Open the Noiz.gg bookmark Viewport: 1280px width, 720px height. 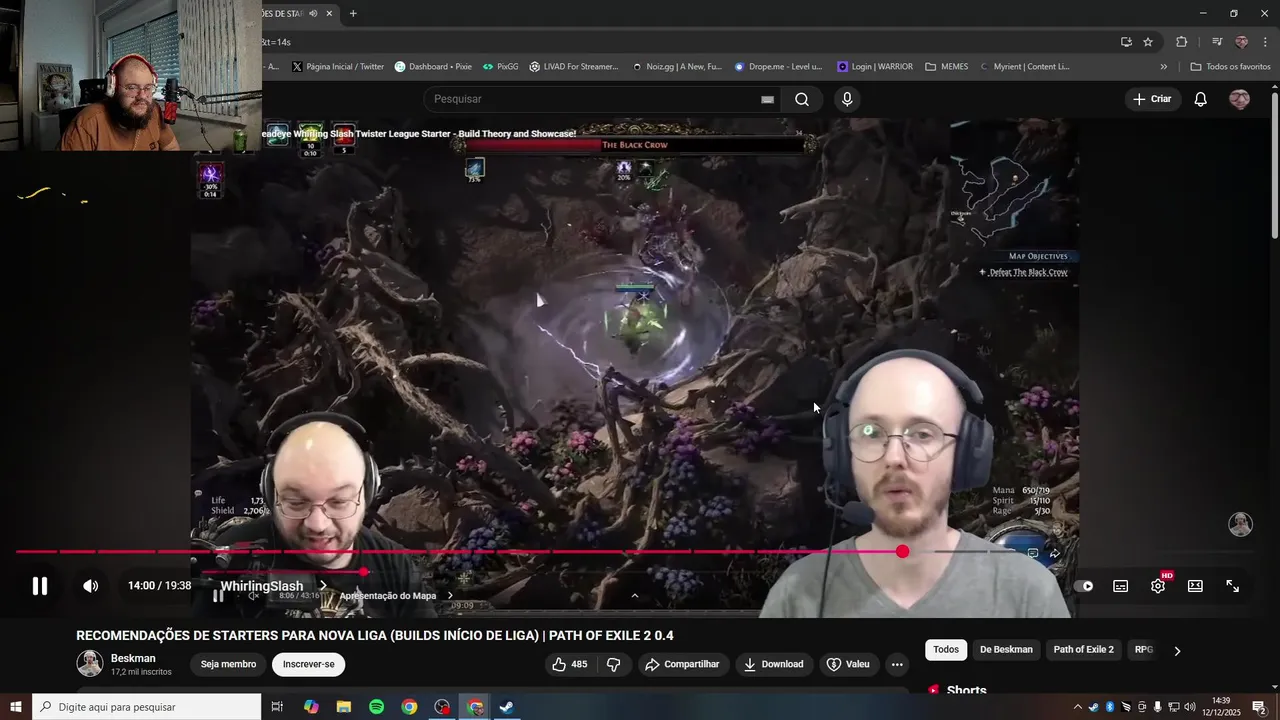point(677,67)
